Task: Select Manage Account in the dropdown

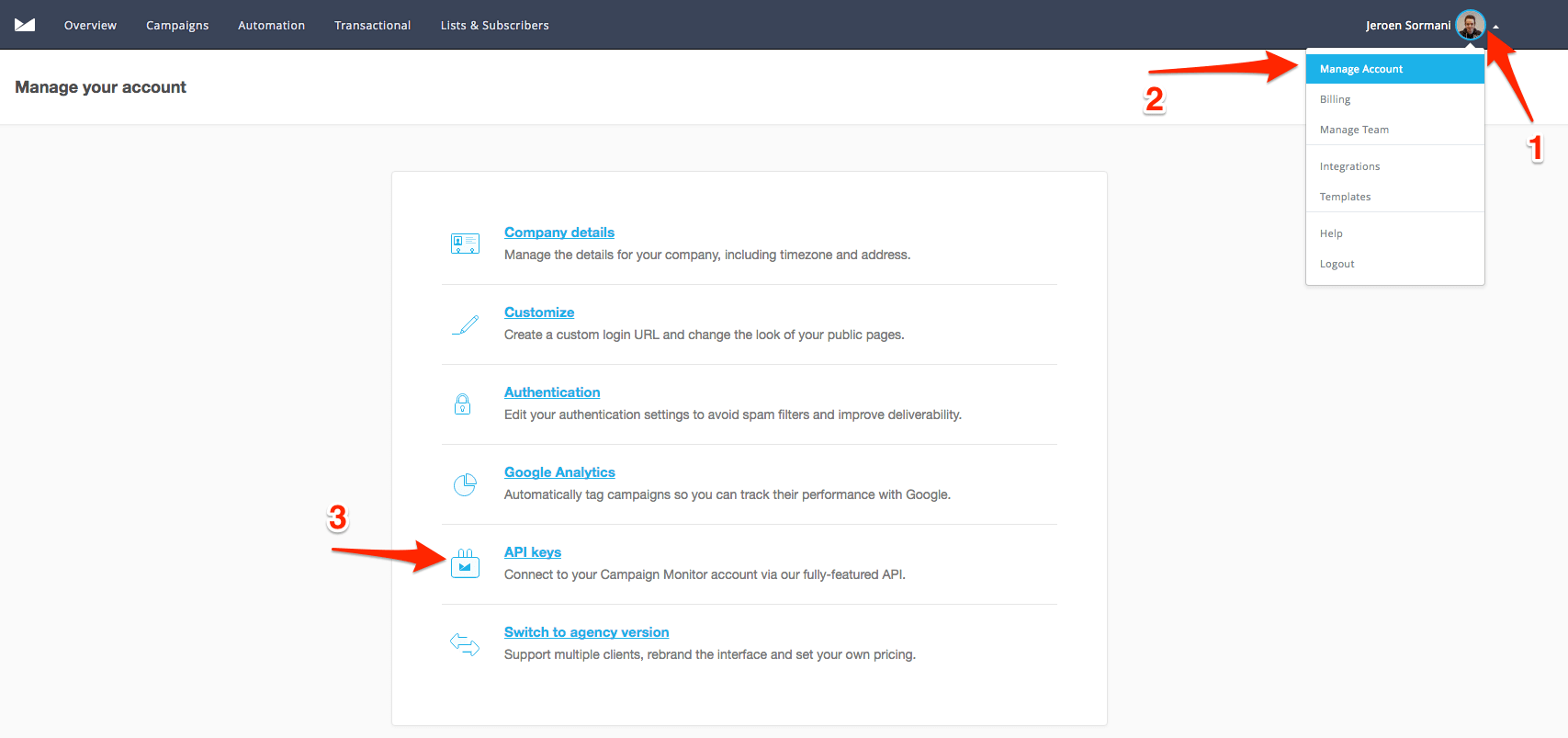Action: click(1395, 69)
